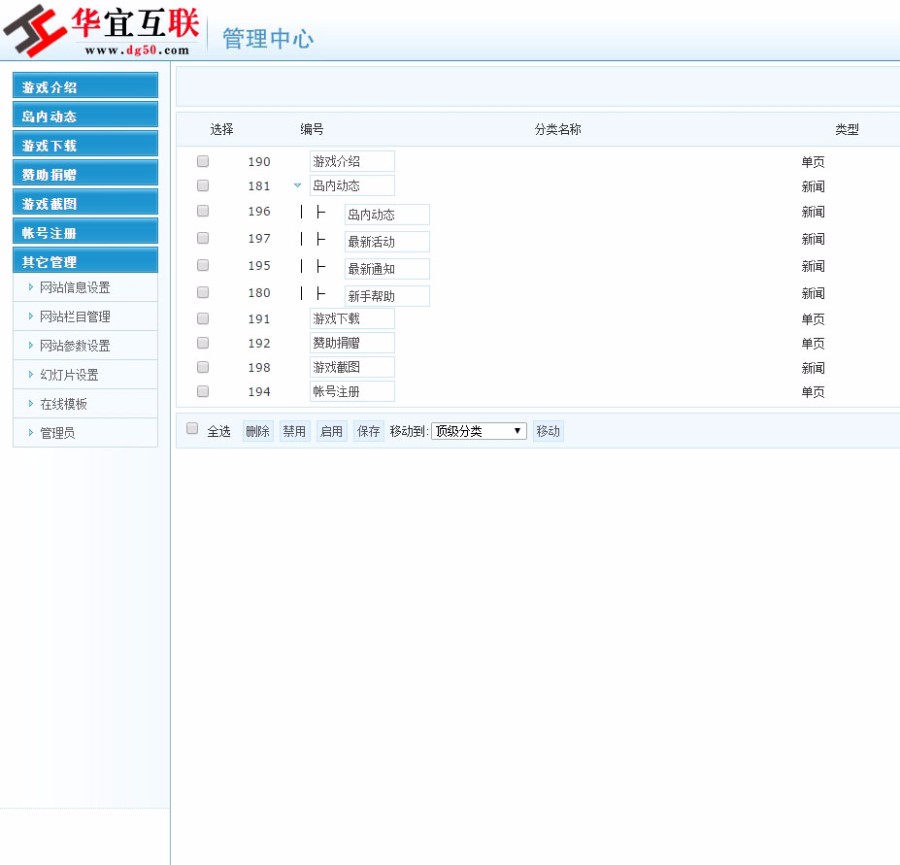The height and width of the screenshot is (865, 900).
Task: Open 游戏介绍 sidebar menu
Action: pyautogui.click(x=85, y=87)
